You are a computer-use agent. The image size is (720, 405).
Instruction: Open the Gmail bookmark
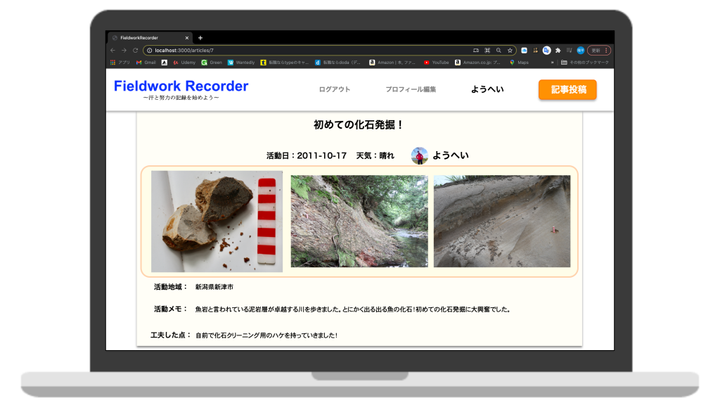click(x=146, y=62)
